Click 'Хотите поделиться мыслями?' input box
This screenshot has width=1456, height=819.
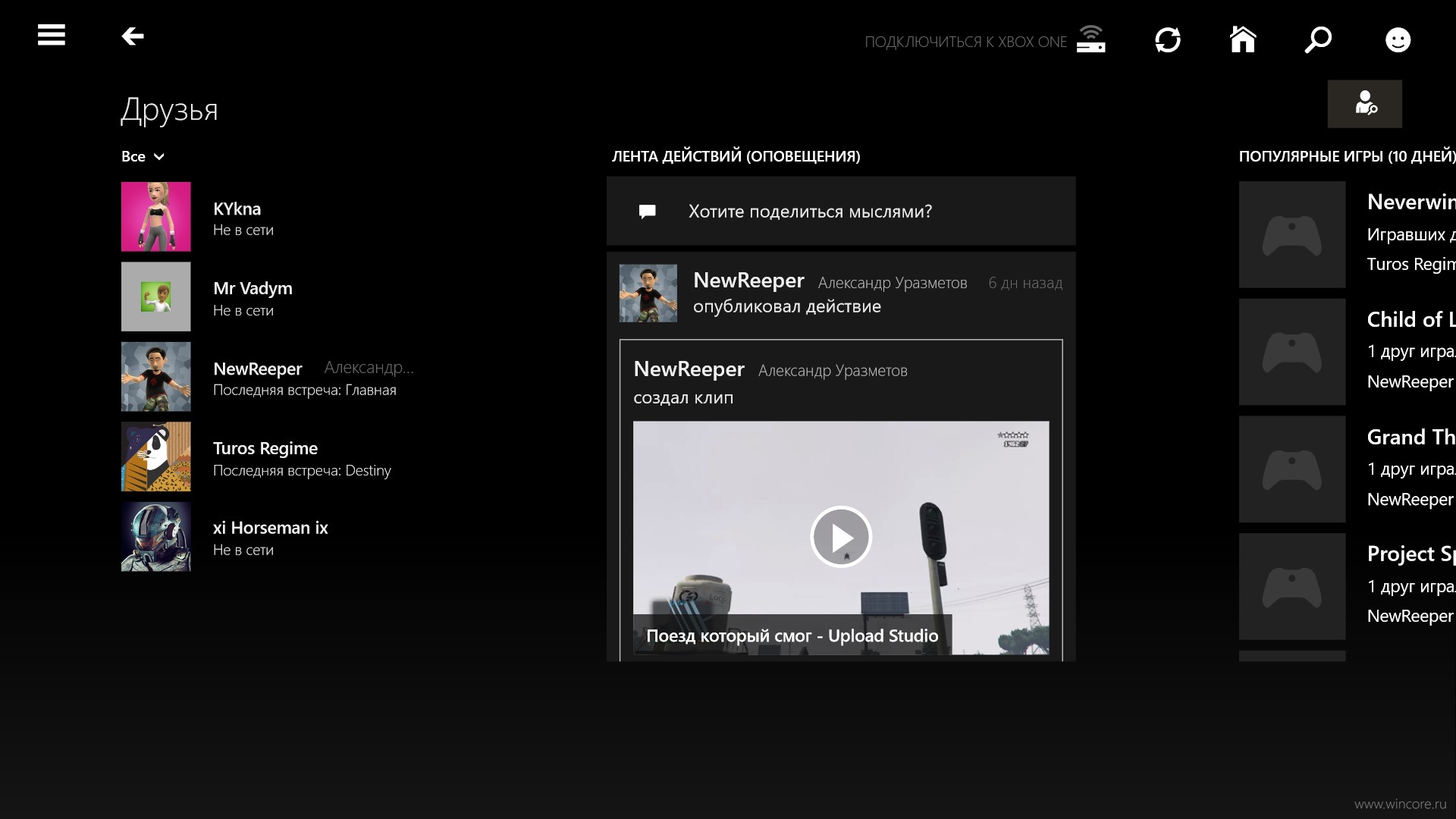[x=841, y=211]
